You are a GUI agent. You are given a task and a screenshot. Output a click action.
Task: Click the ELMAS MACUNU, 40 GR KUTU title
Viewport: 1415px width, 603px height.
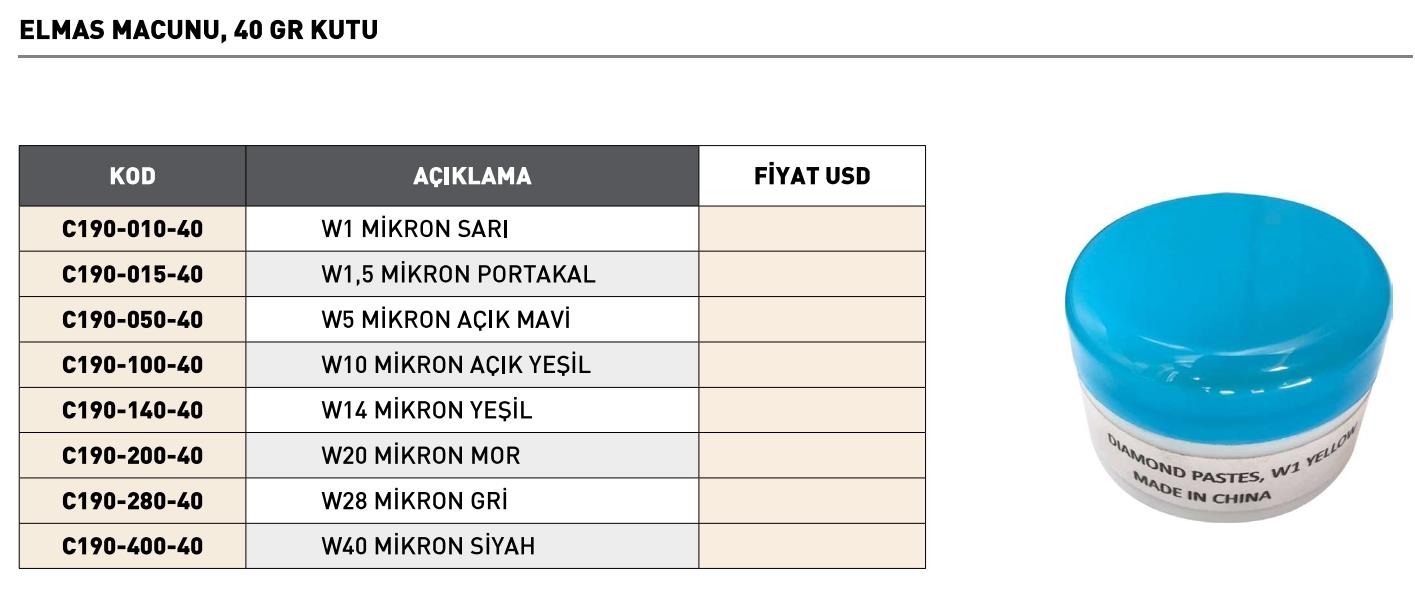click(198, 30)
